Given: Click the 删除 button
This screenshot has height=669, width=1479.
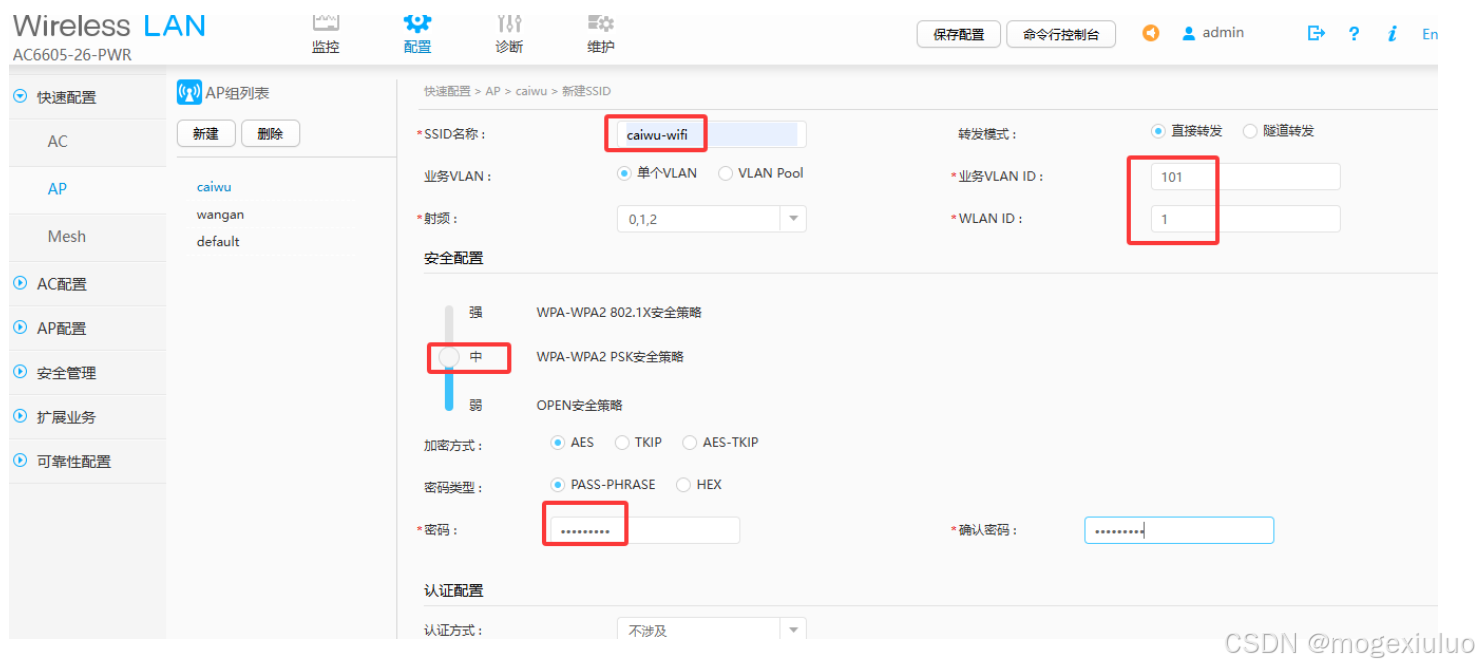Looking at the screenshot, I should point(270,134).
